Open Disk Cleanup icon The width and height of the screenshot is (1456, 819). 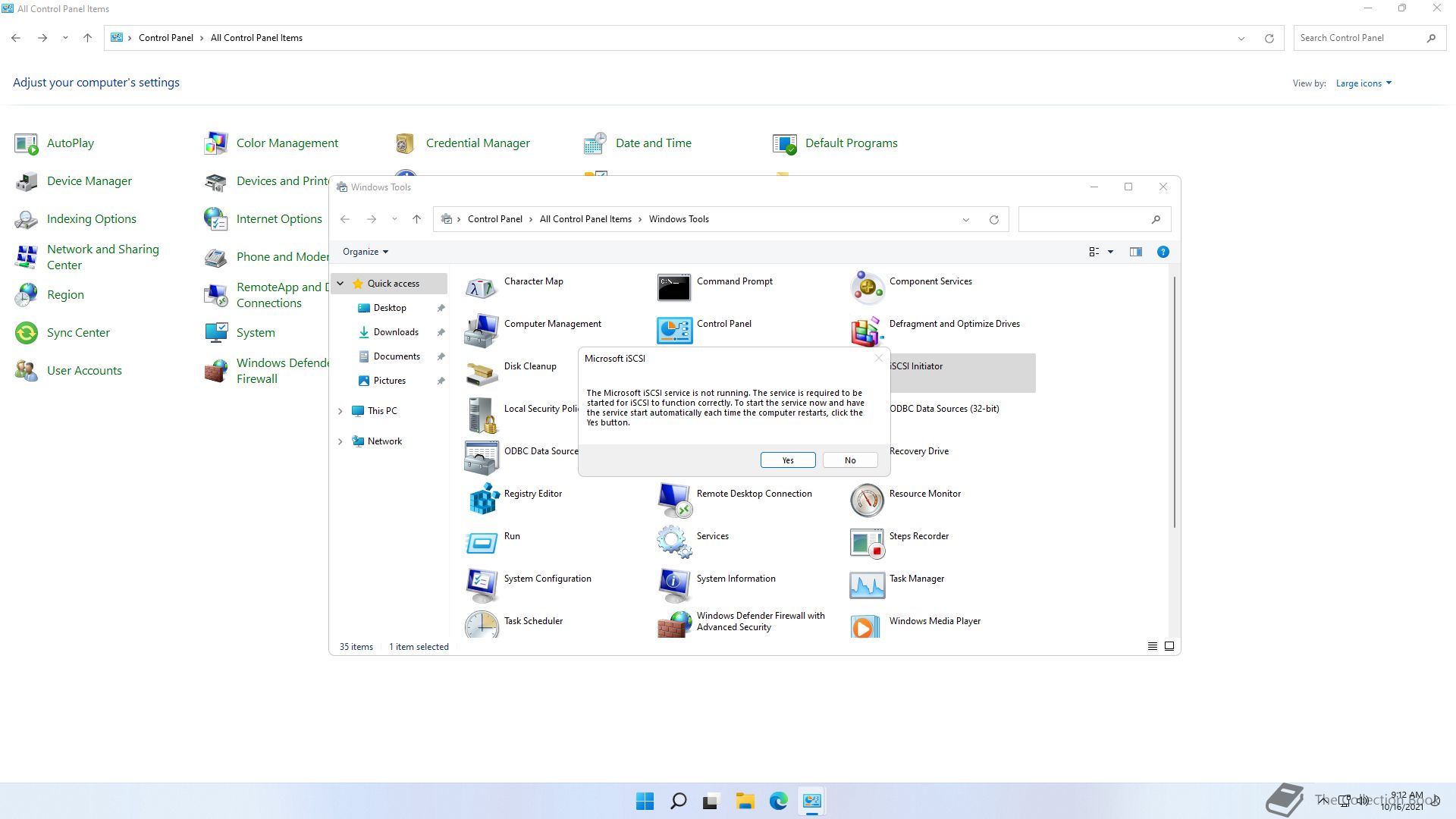pyautogui.click(x=482, y=373)
